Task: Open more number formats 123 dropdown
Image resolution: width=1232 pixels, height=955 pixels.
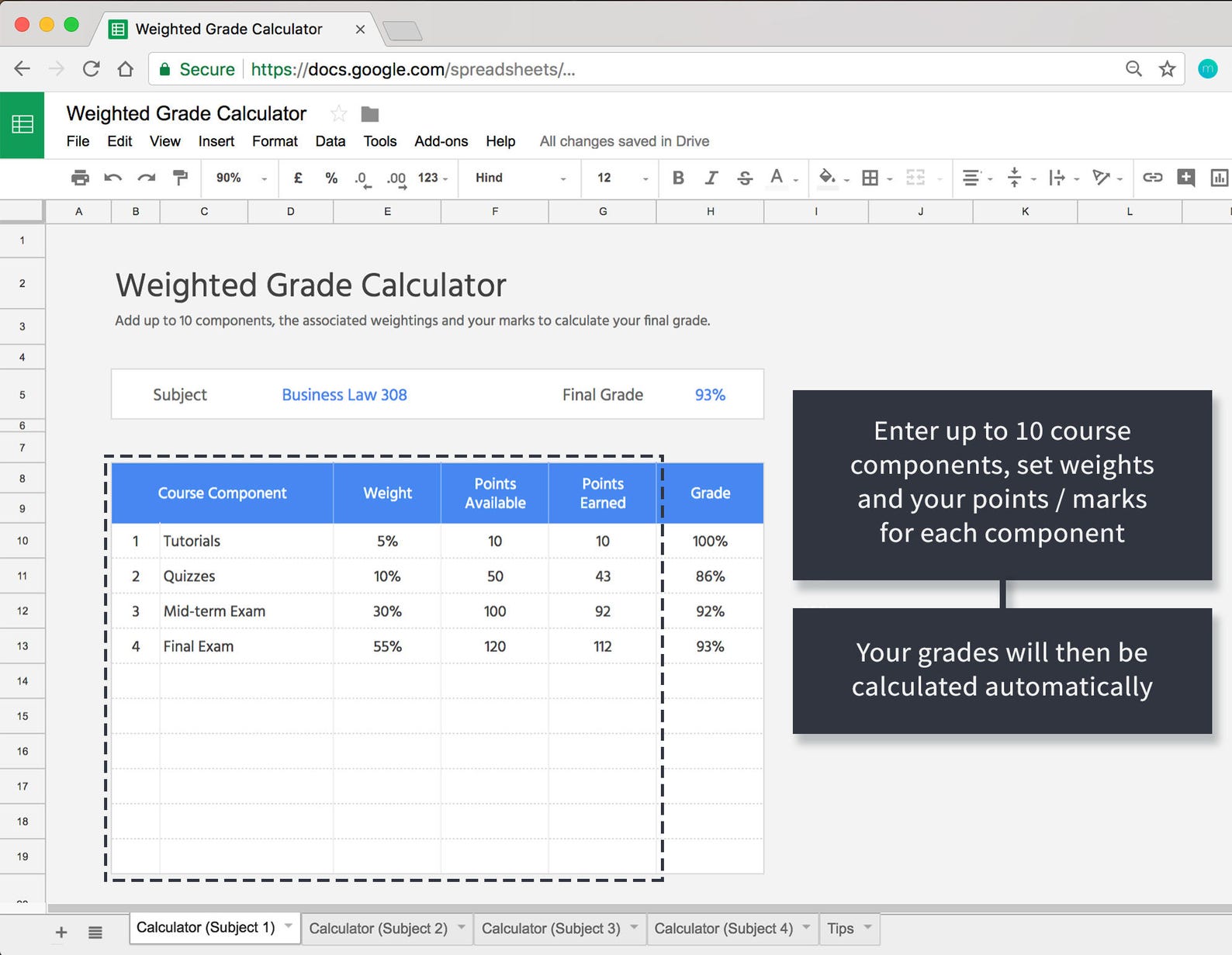Action: pos(433,178)
